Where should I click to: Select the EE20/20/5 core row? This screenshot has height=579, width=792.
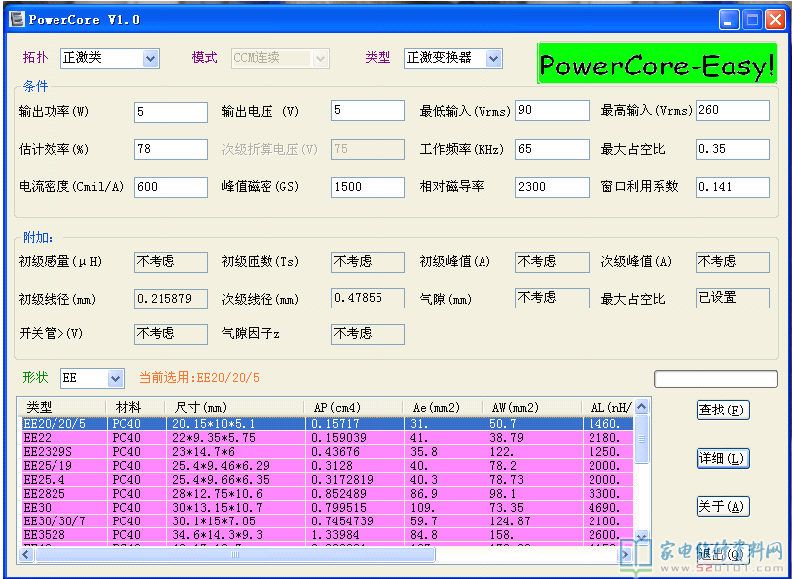pyautogui.click(x=326, y=424)
